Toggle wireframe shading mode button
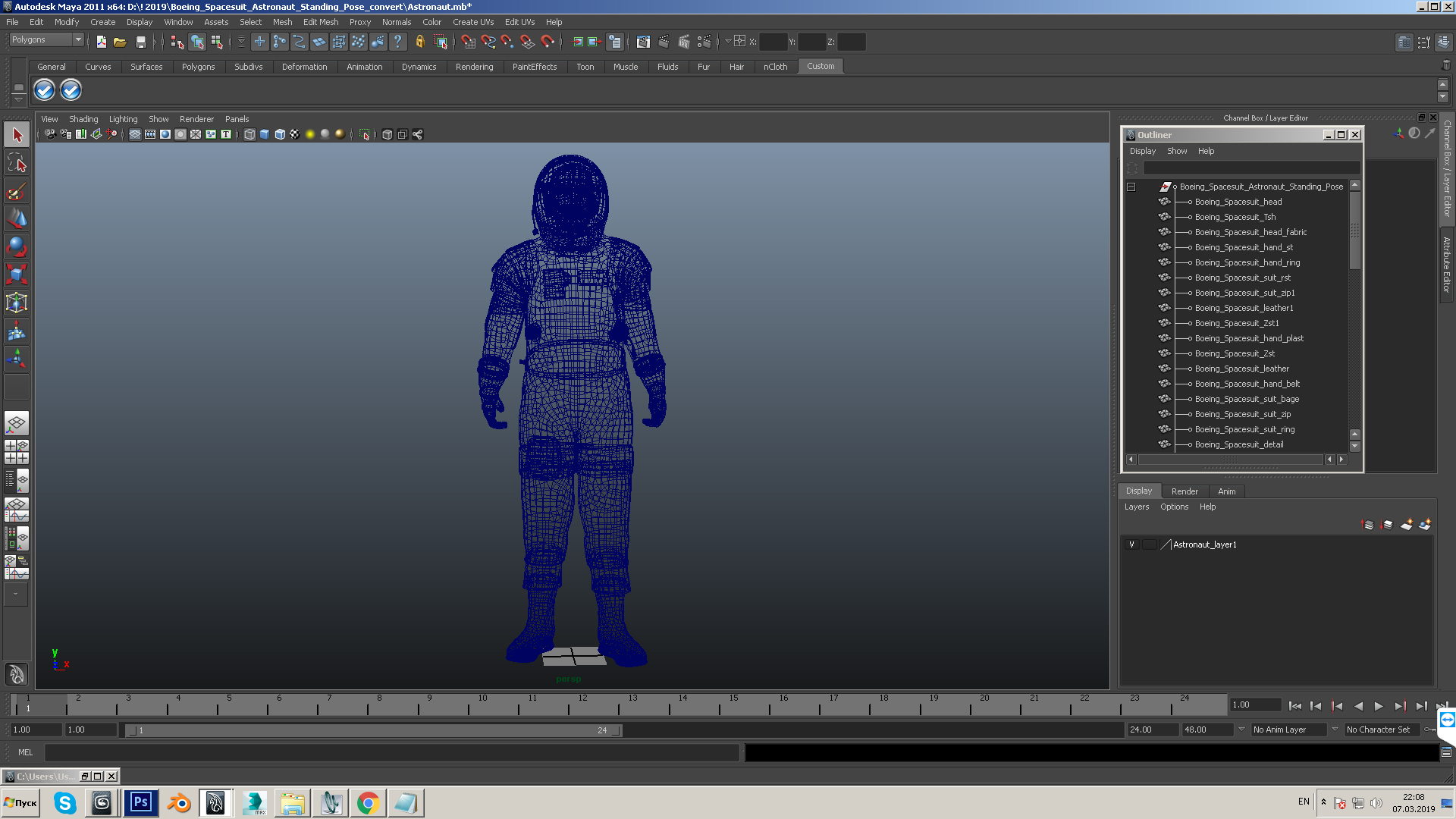 pyautogui.click(x=250, y=134)
